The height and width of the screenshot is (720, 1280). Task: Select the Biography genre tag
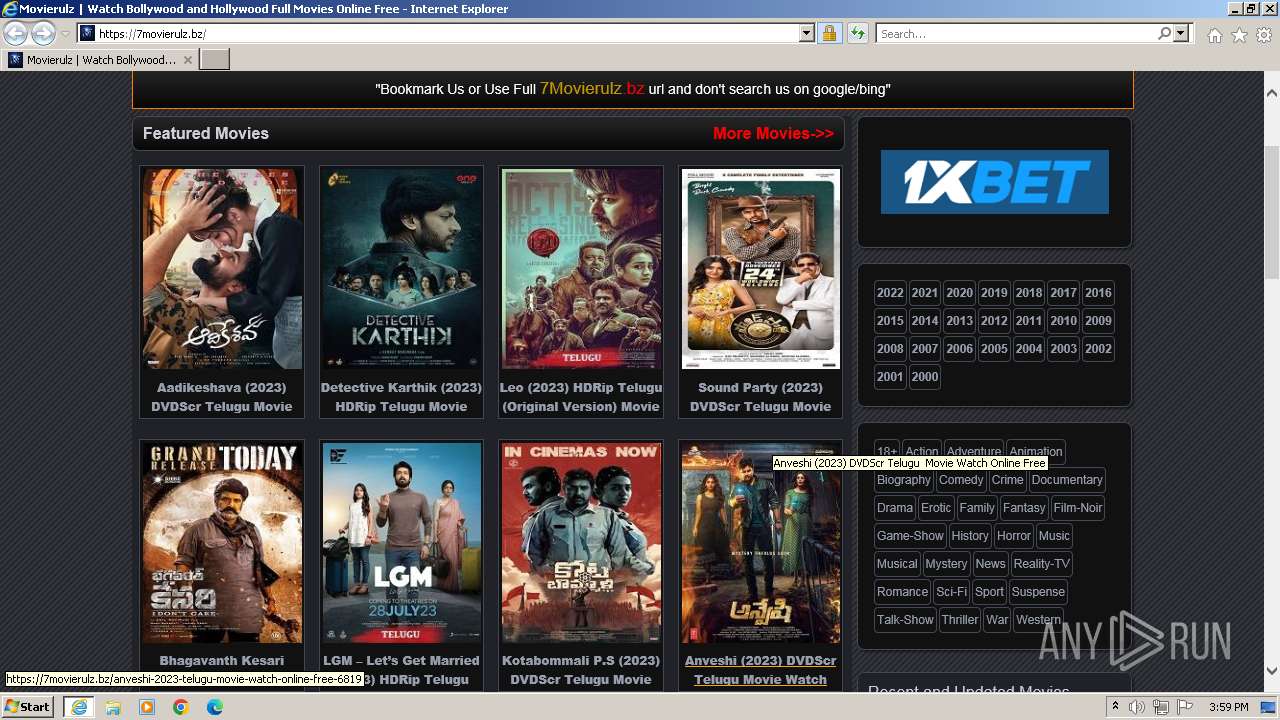coord(904,480)
